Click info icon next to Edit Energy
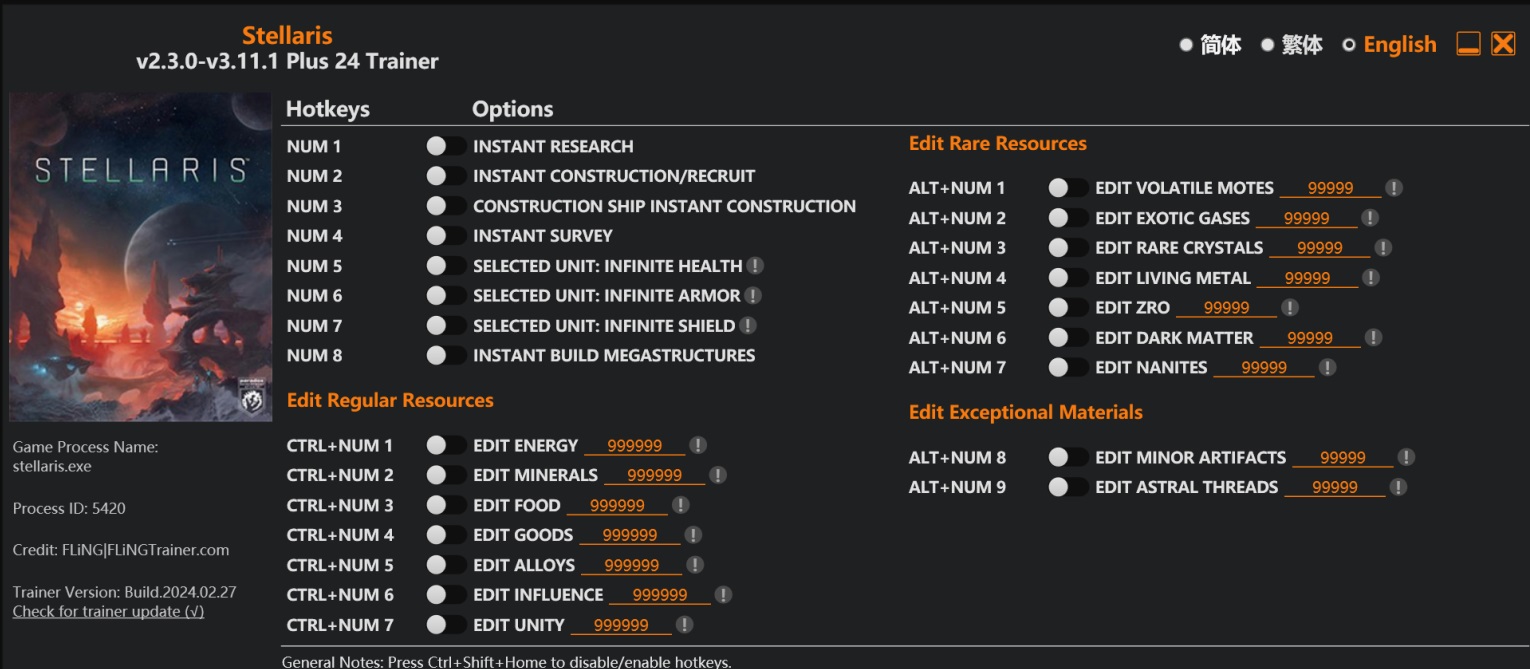 coord(698,446)
